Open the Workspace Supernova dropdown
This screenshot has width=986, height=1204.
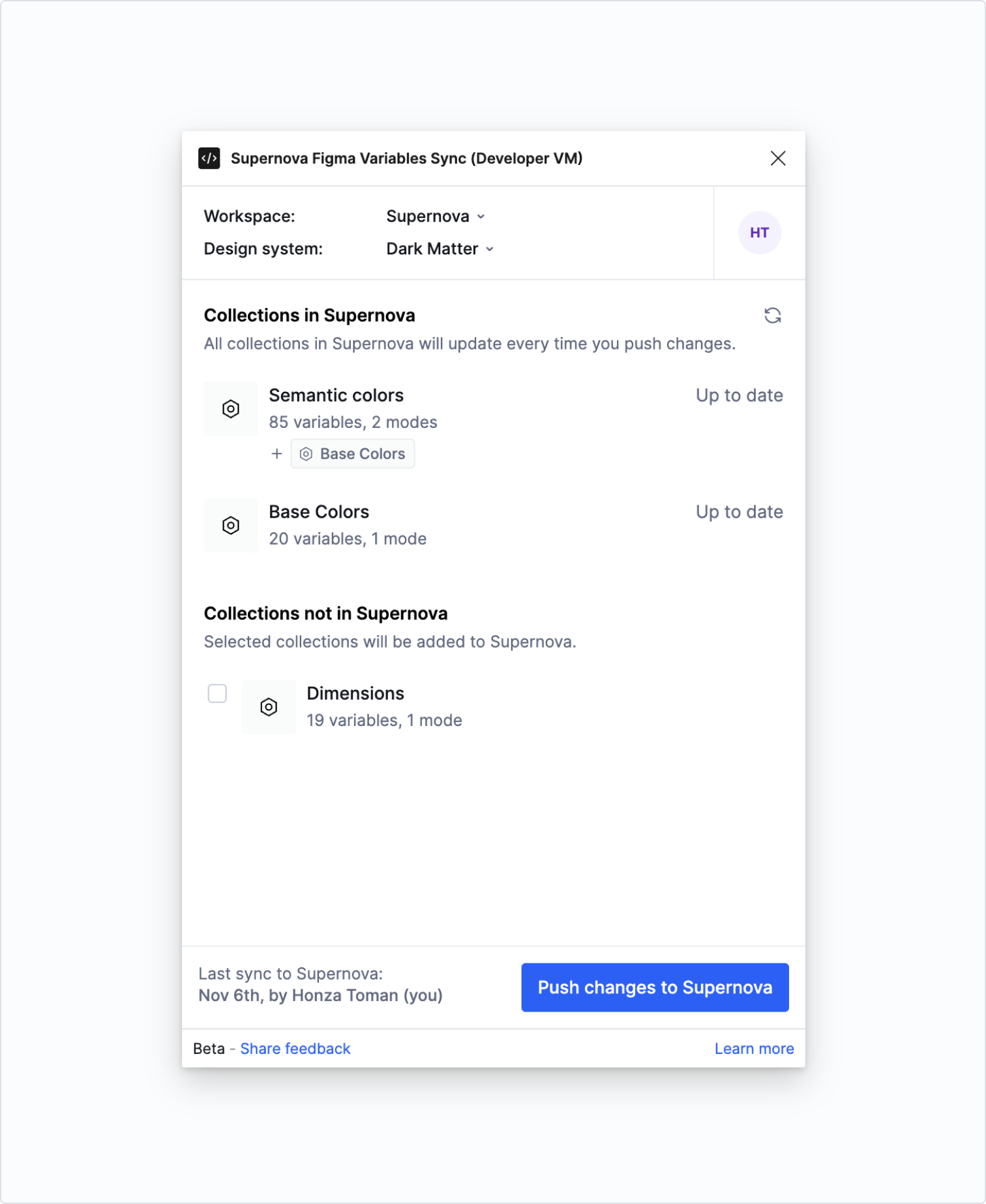[x=436, y=217]
